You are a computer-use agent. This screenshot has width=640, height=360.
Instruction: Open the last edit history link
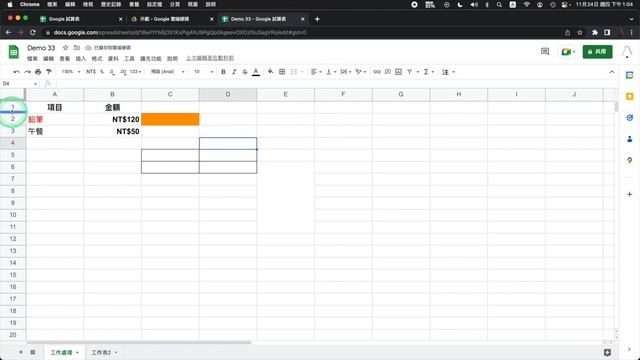click(210, 58)
